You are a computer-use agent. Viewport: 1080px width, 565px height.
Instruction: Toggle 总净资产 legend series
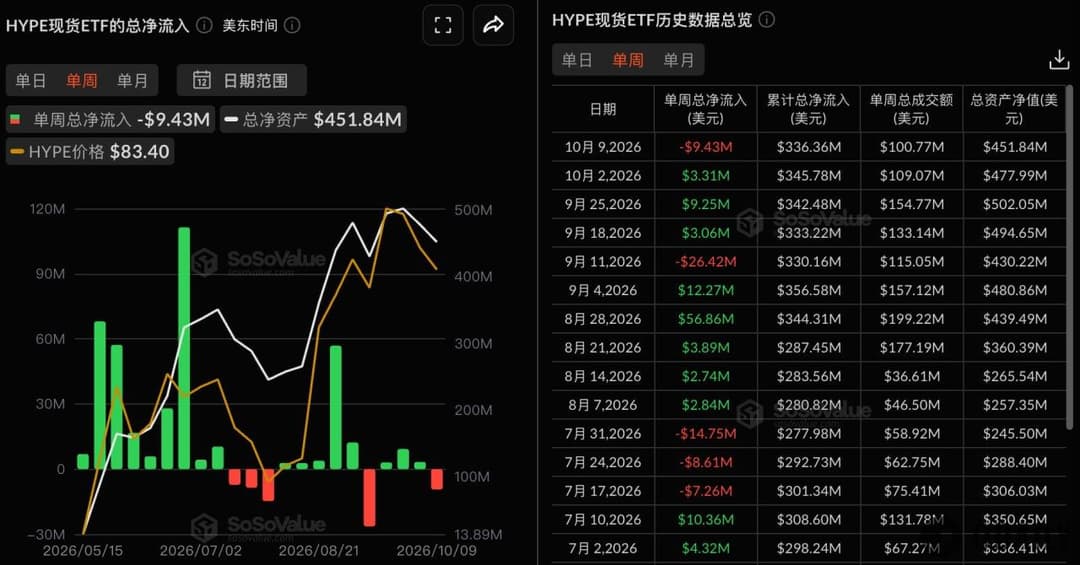(x=313, y=120)
